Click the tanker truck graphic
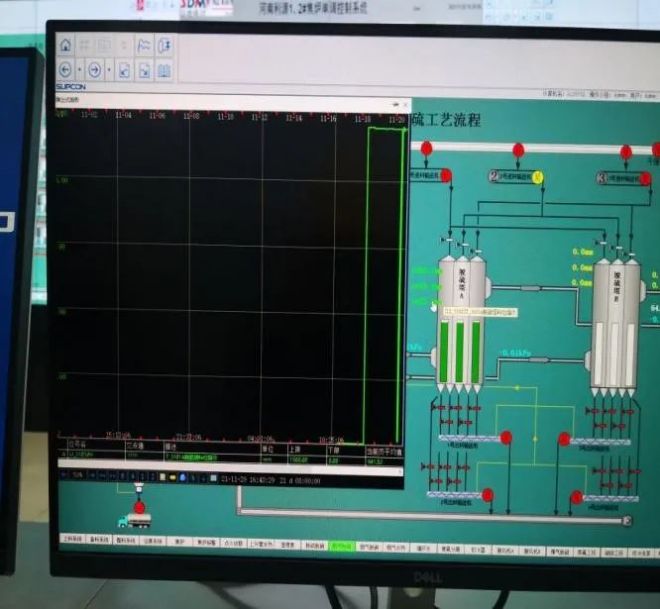Image resolution: width=660 pixels, height=609 pixels. pyautogui.click(x=134, y=522)
